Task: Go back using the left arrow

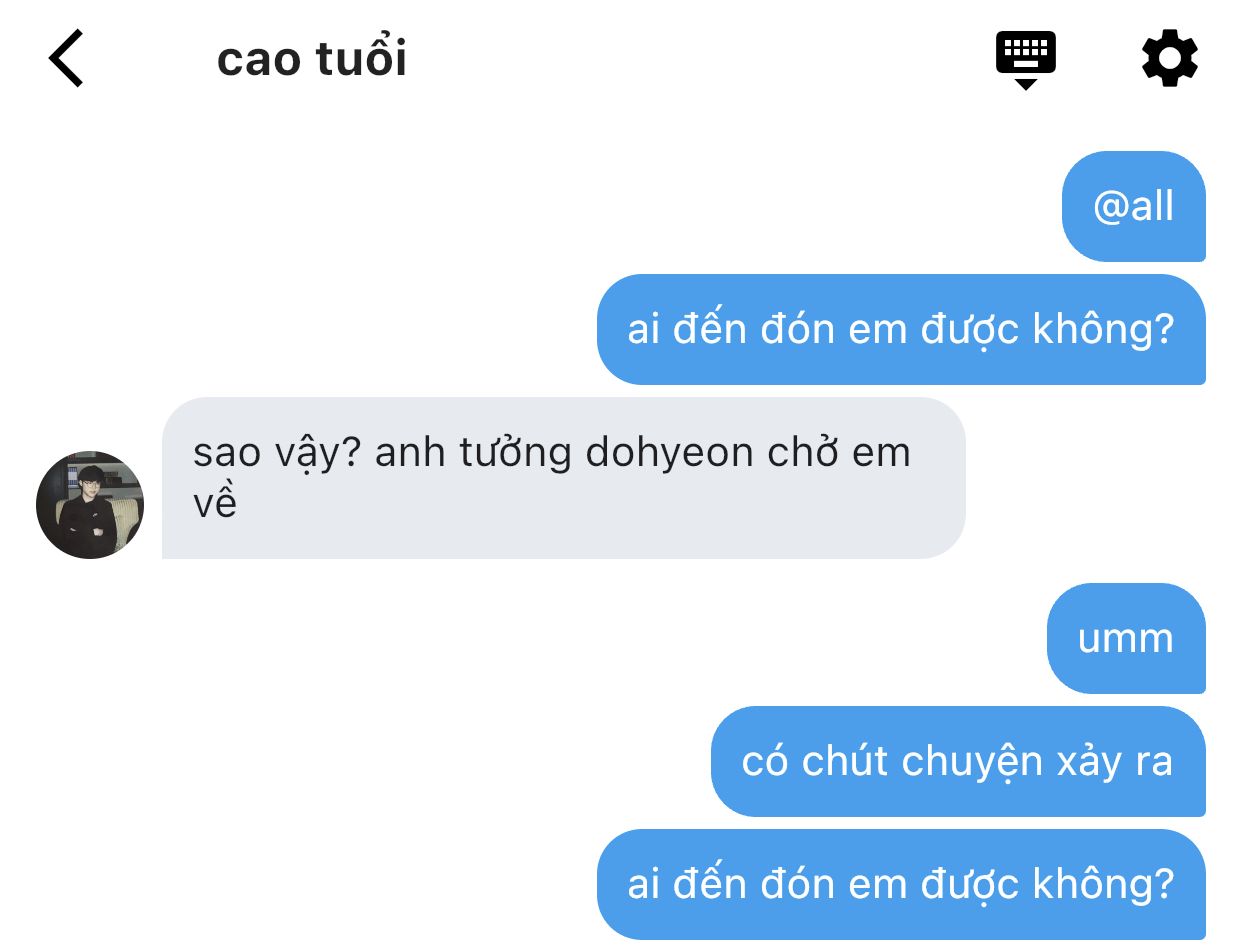Action: click(x=65, y=58)
